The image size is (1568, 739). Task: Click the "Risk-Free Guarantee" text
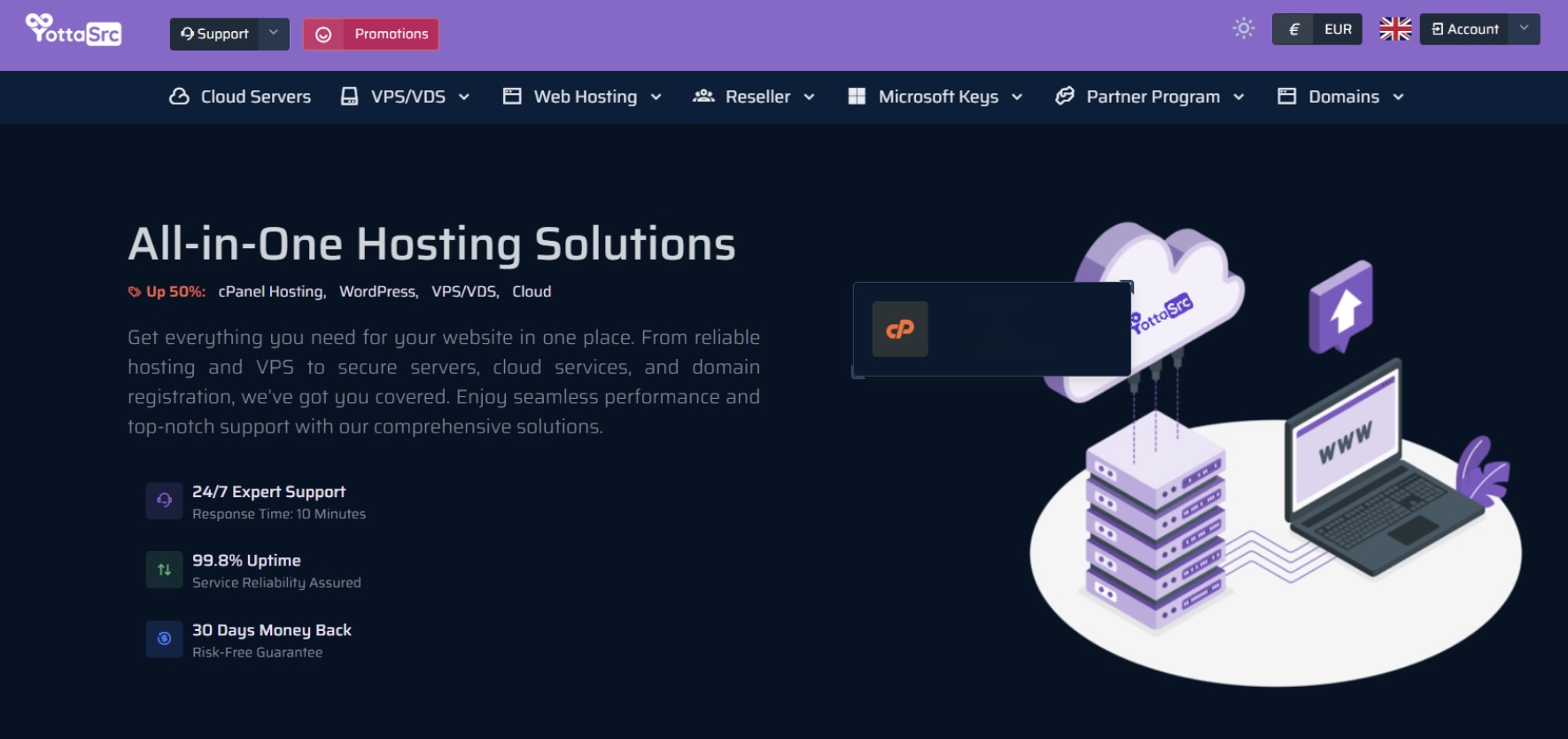(x=257, y=652)
